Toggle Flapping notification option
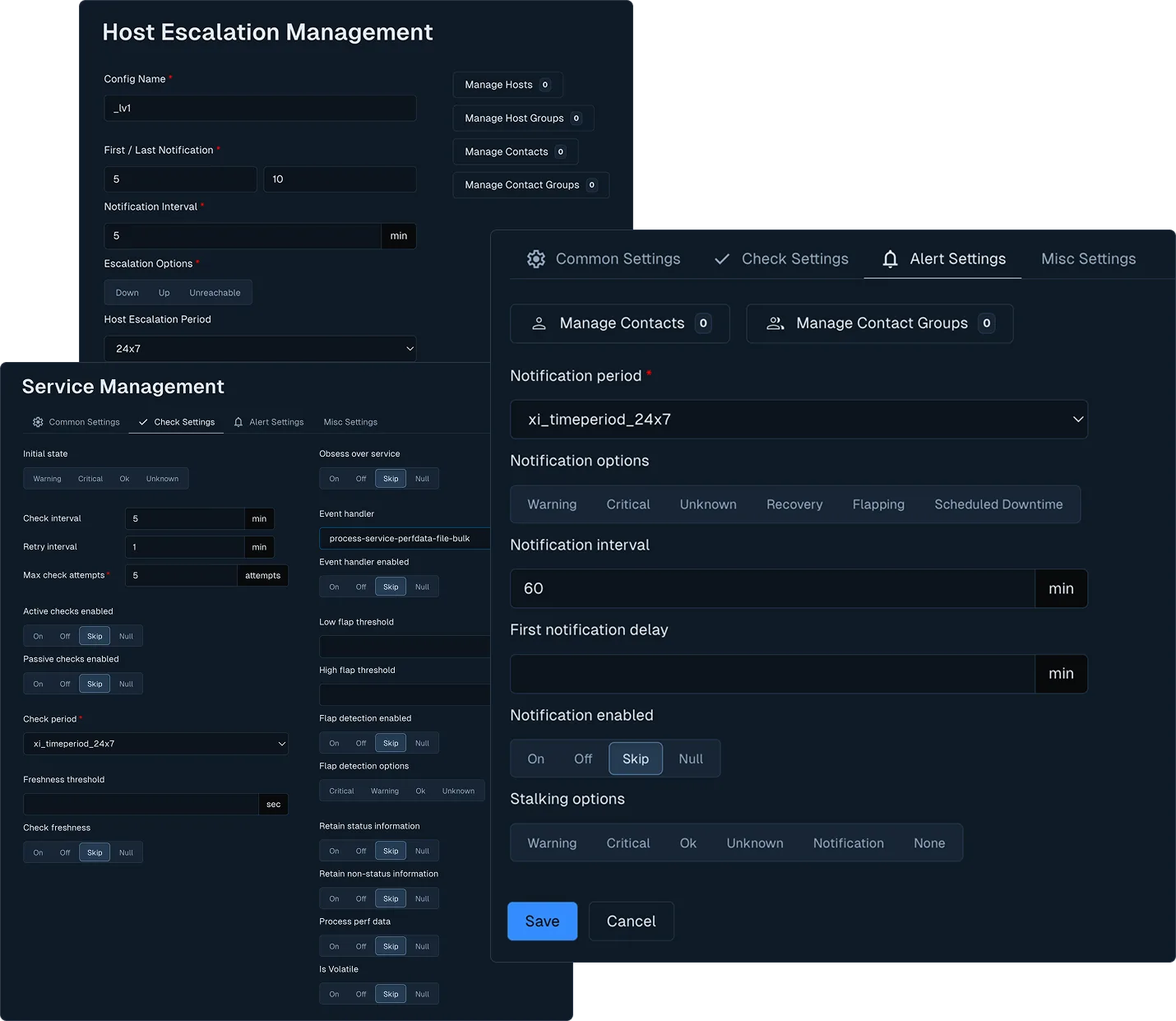1176x1021 pixels. pyautogui.click(x=878, y=504)
